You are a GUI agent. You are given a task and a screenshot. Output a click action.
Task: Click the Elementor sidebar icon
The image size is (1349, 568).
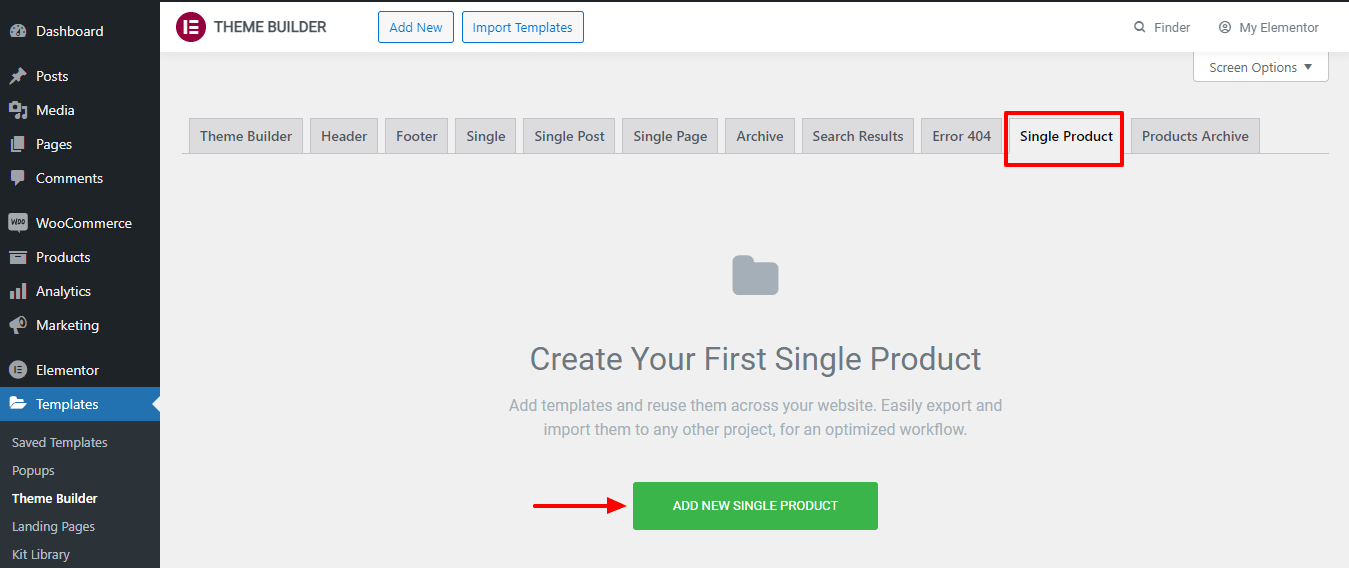(x=18, y=370)
